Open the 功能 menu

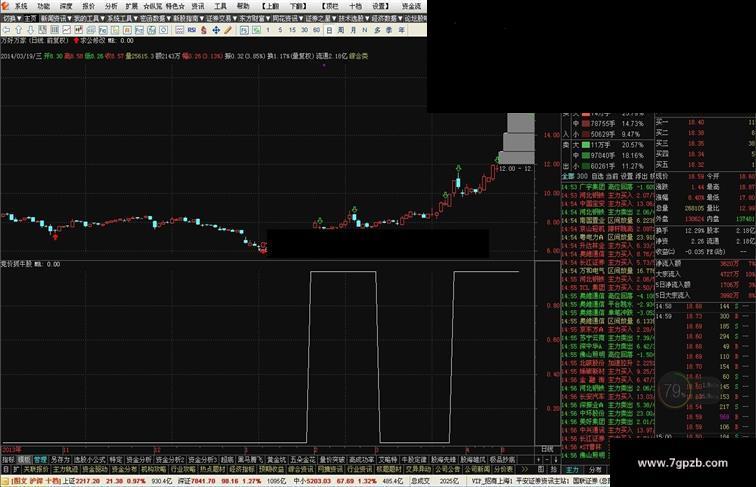(43, 6)
